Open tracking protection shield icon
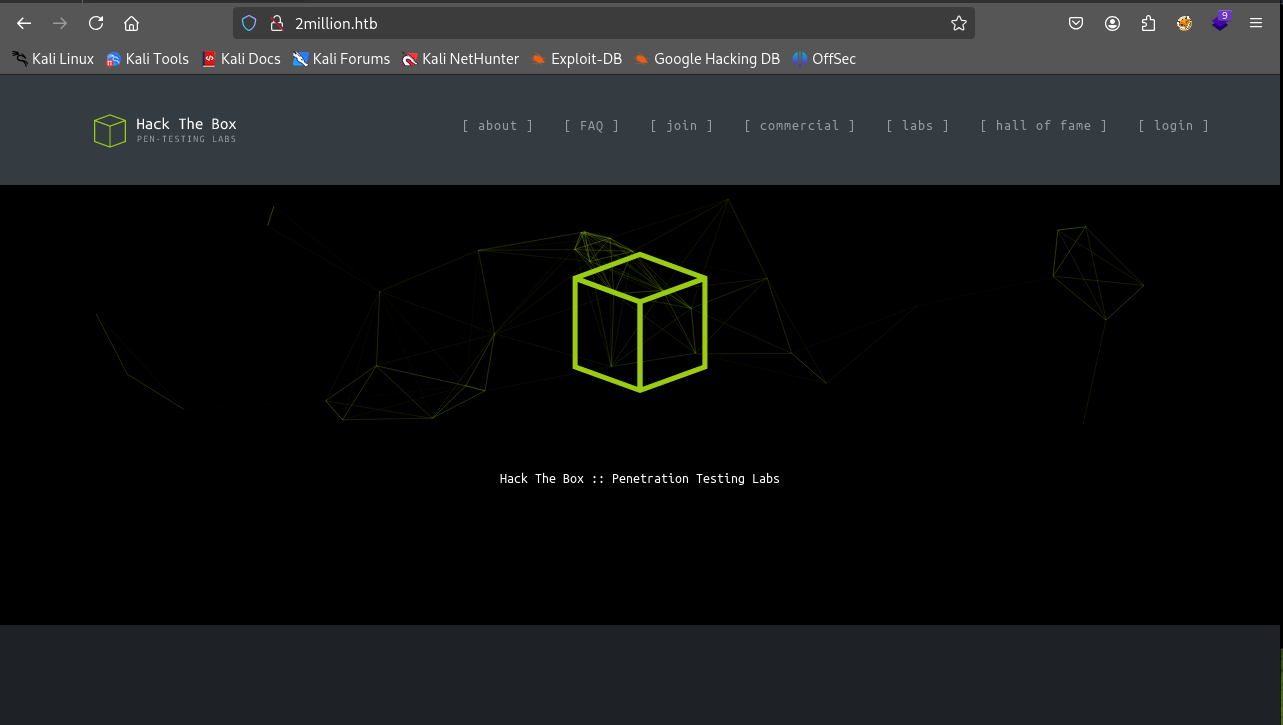Viewport: 1283px width, 725px height. [x=250, y=23]
